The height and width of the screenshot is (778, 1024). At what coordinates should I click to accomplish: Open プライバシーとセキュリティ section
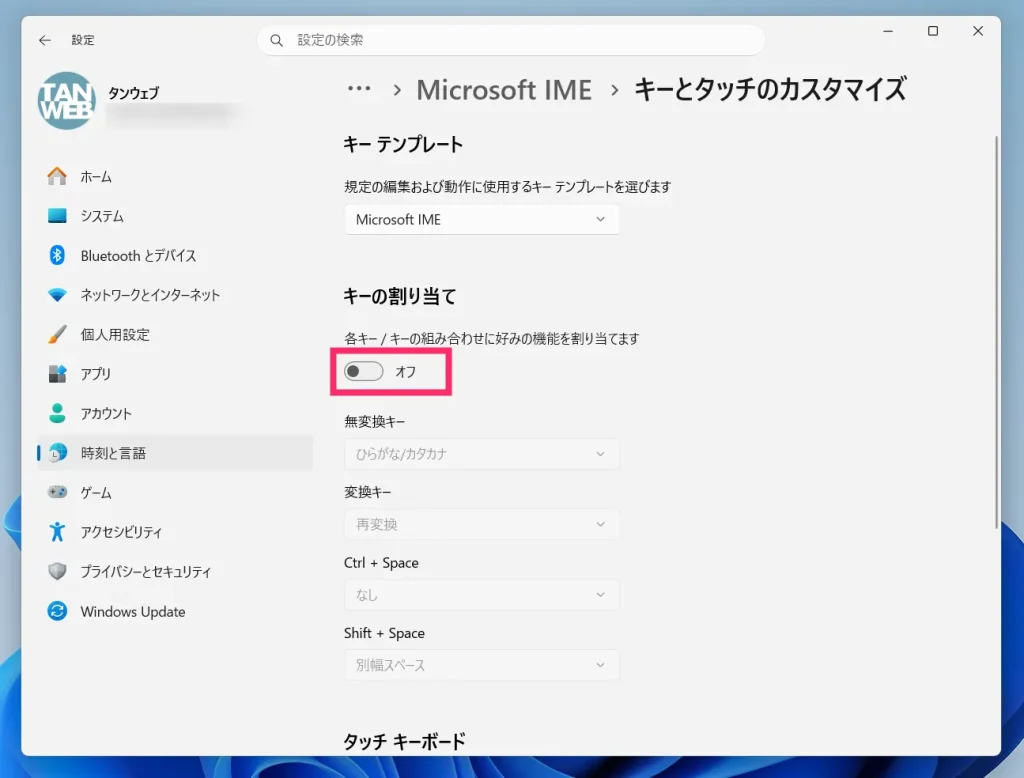coord(175,572)
